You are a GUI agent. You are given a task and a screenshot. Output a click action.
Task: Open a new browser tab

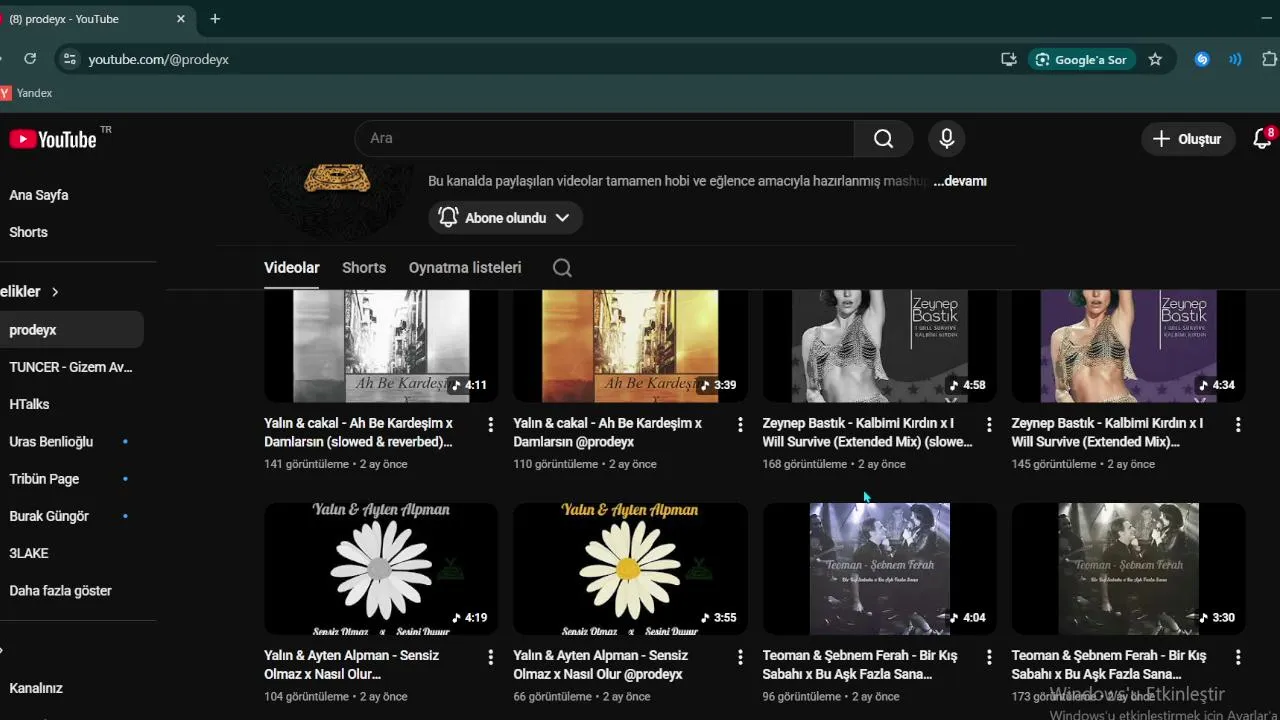pos(215,19)
